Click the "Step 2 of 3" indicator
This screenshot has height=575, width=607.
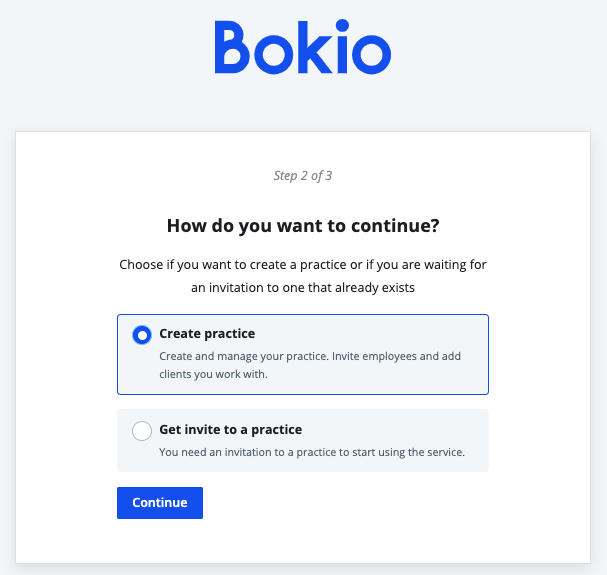tap(303, 176)
